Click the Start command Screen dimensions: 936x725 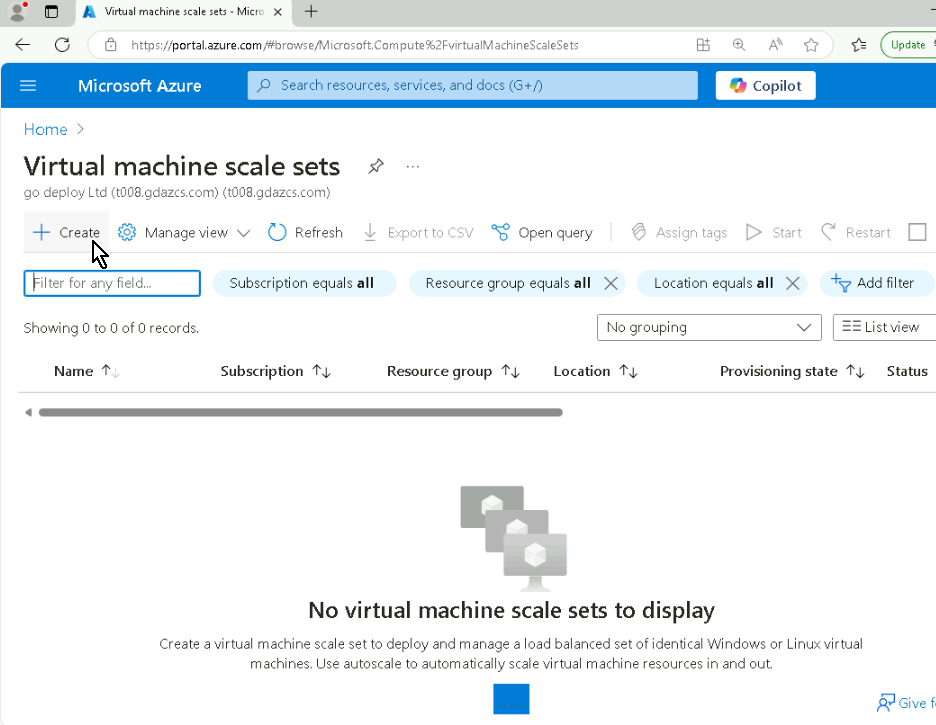point(774,233)
